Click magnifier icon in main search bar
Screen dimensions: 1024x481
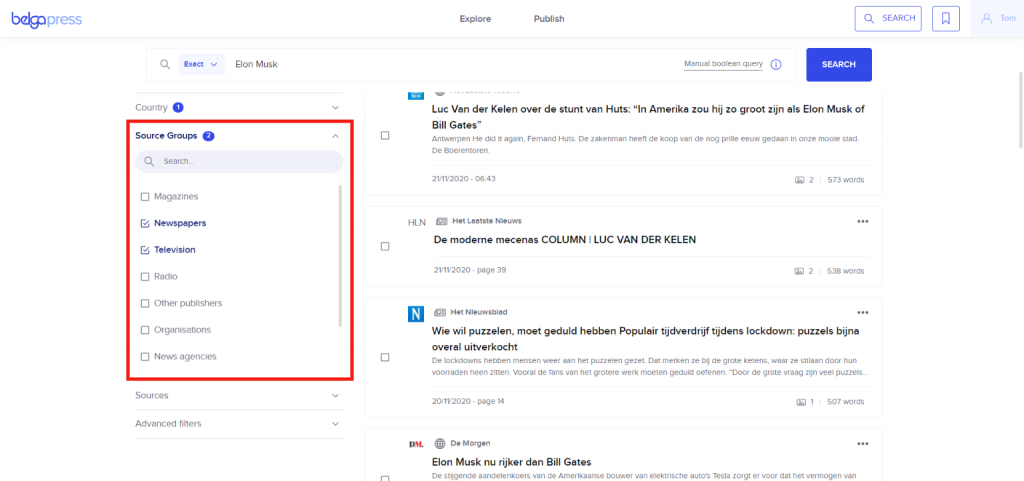pyautogui.click(x=165, y=65)
